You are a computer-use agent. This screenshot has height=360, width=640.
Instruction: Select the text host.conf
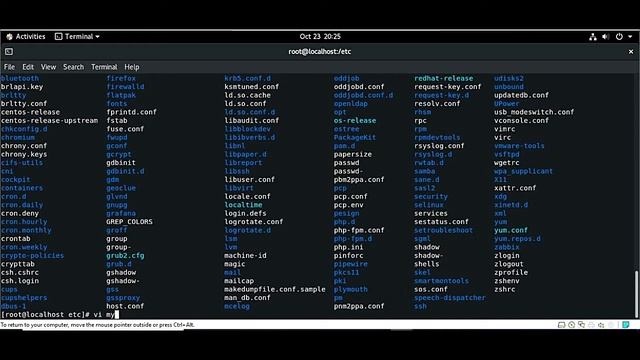[x=125, y=306]
